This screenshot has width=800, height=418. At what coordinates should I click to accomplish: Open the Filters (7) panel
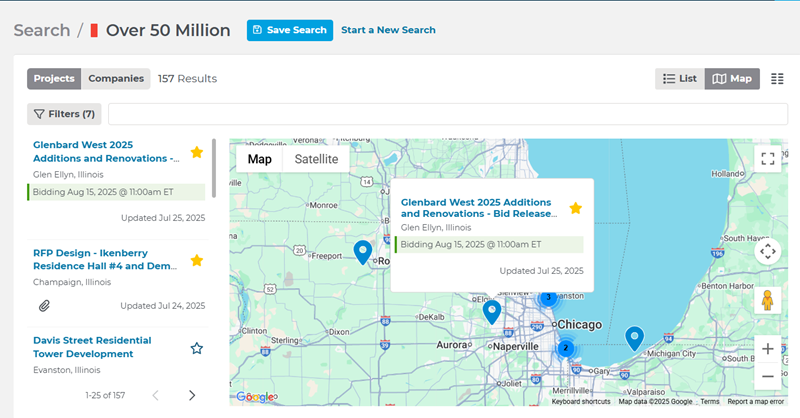point(64,114)
